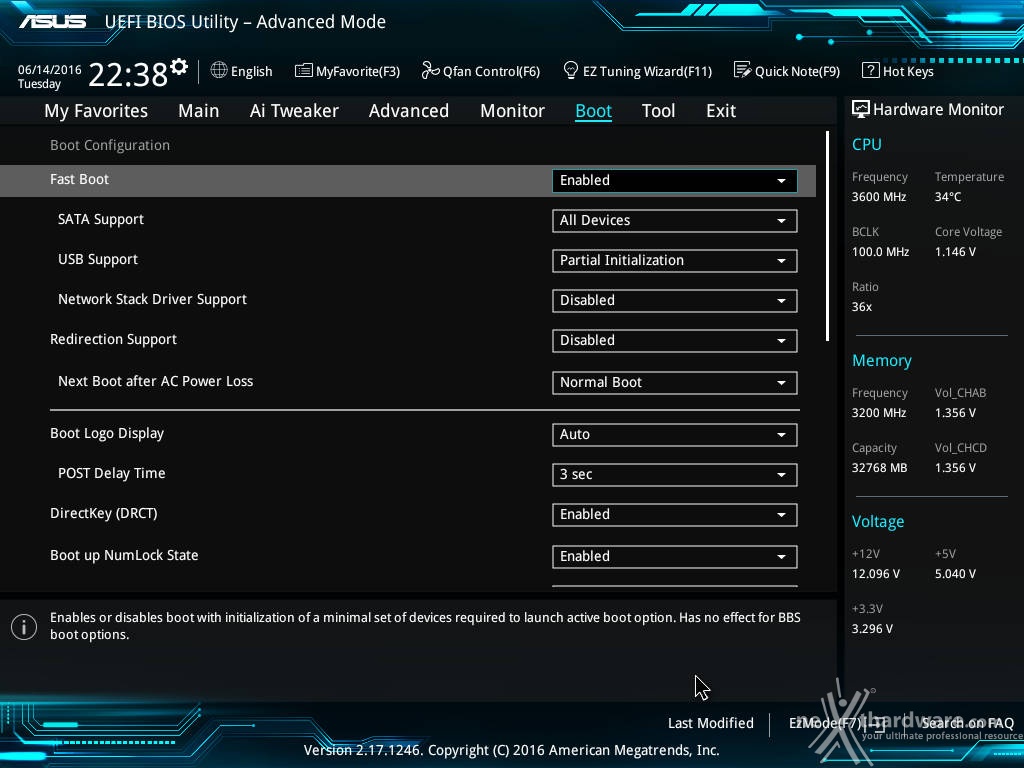Click the +5V reading 5.040 V
Viewport: 1024px width, 768px height.
(955, 573)
